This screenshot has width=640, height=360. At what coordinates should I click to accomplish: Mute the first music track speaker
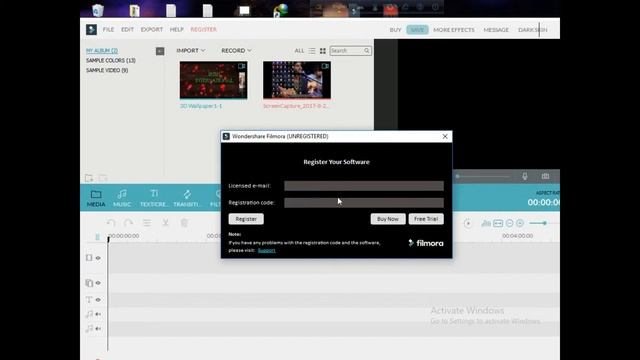click(98, 314)
